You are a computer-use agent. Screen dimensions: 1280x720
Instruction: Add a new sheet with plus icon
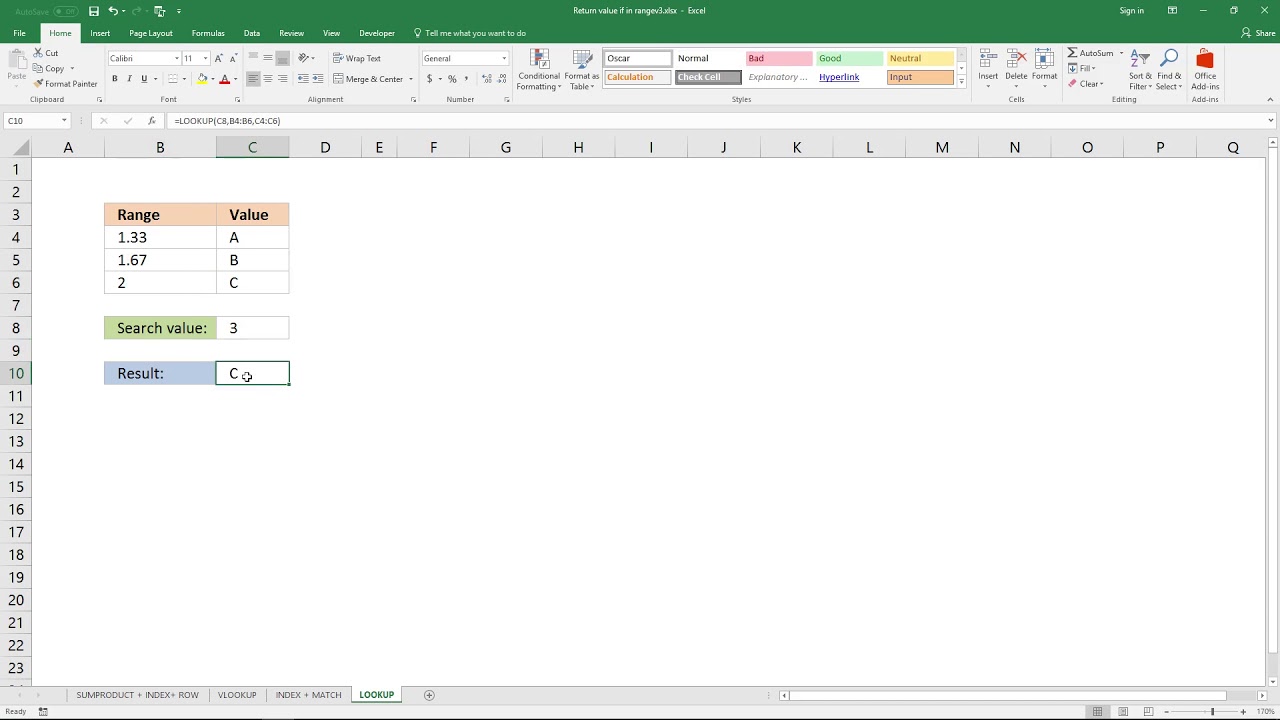(x=430, y=695)
